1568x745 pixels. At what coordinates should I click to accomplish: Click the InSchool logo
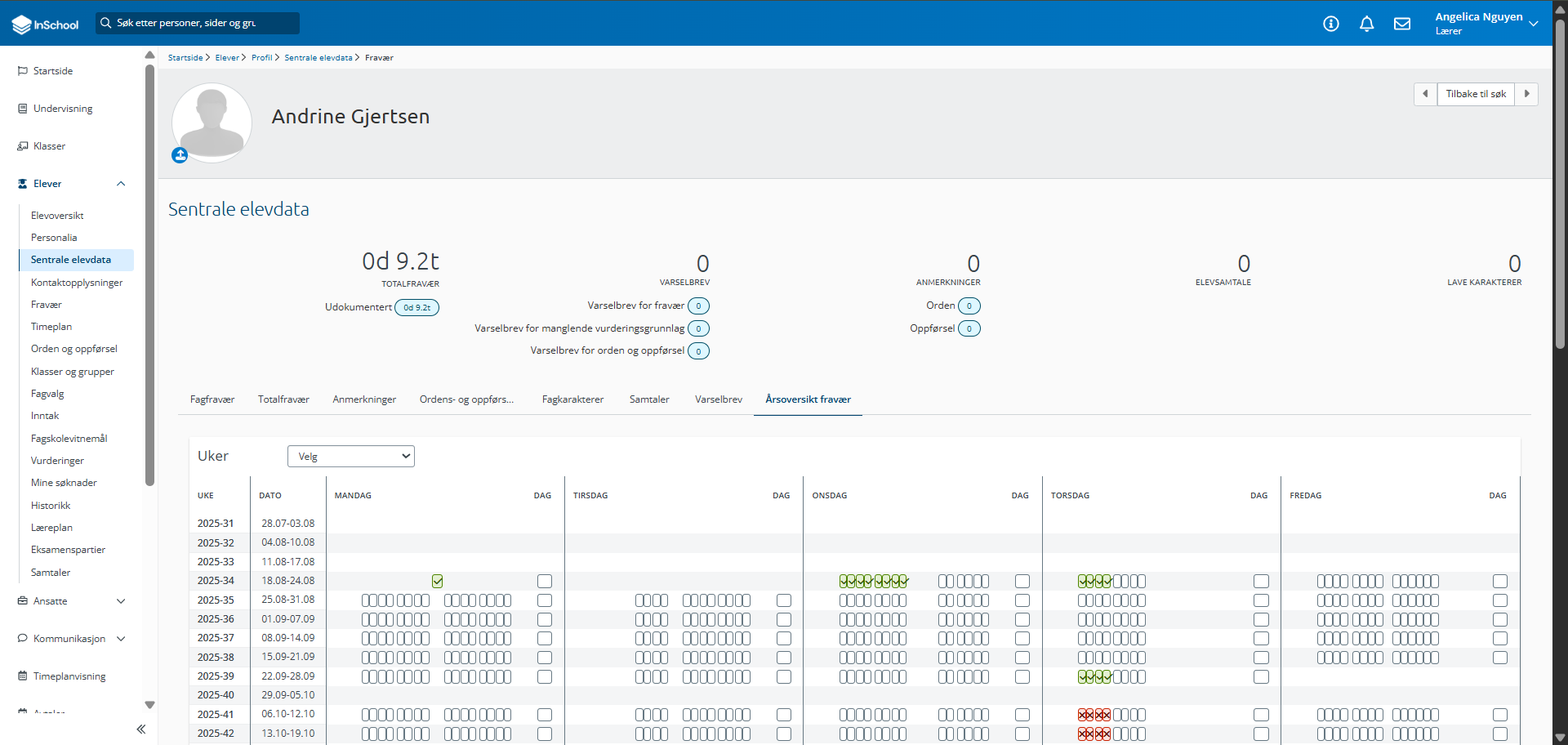(x=46, y=25)
